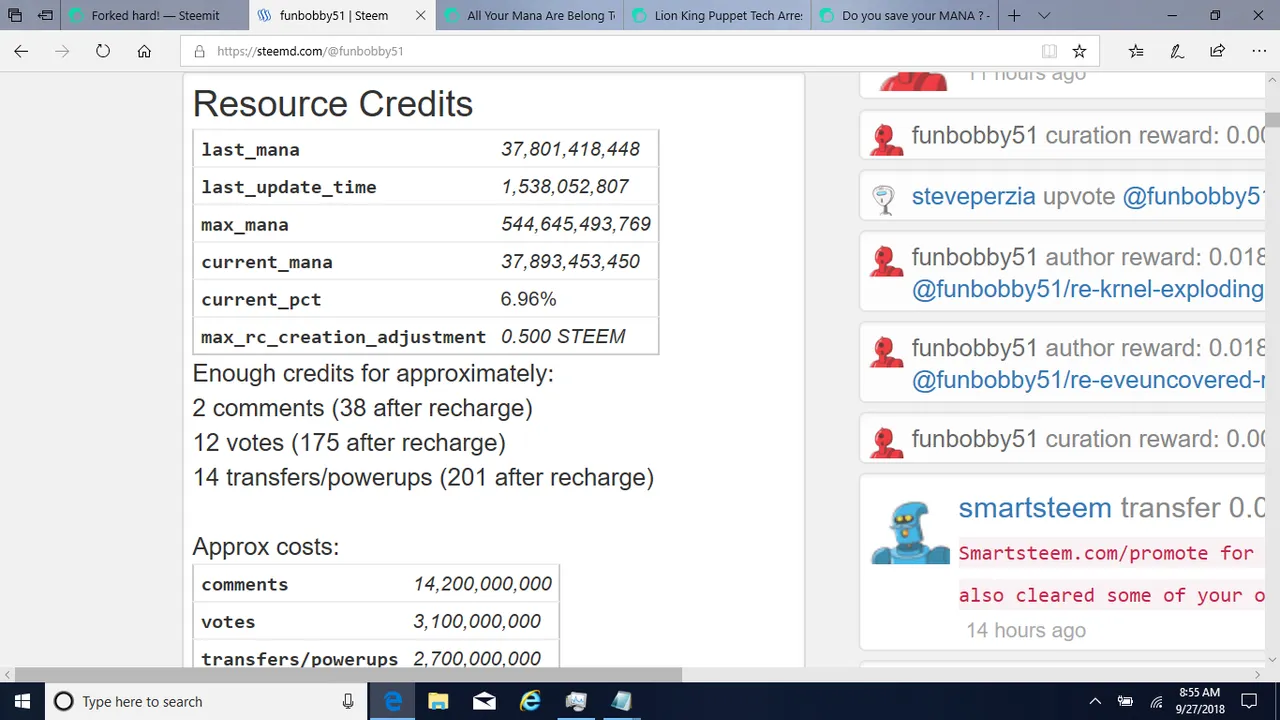Screen dimensions: 1280x720
Task: Select the current_pct value 6.96%
Action: click(528, 299)
